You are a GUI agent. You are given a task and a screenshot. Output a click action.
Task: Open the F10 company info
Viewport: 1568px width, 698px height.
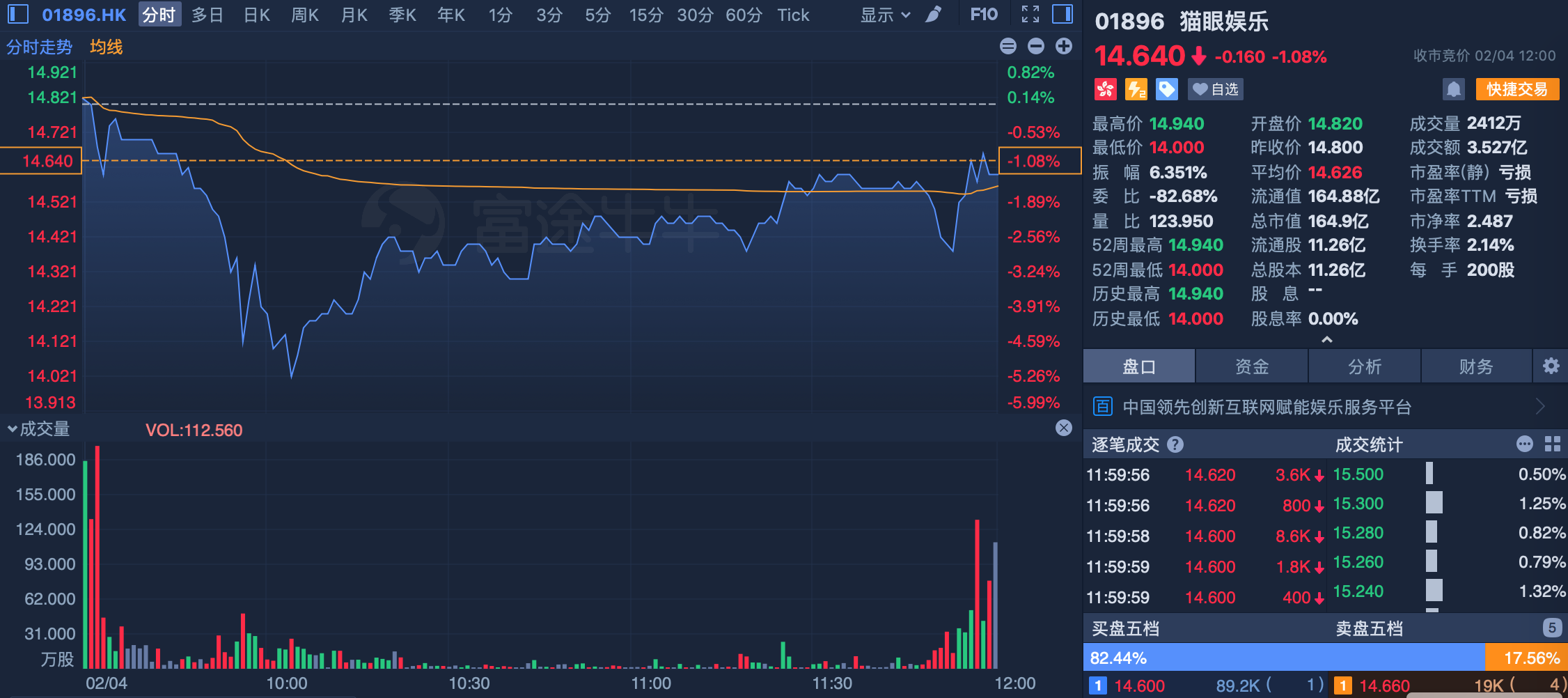tap(983, 15)
